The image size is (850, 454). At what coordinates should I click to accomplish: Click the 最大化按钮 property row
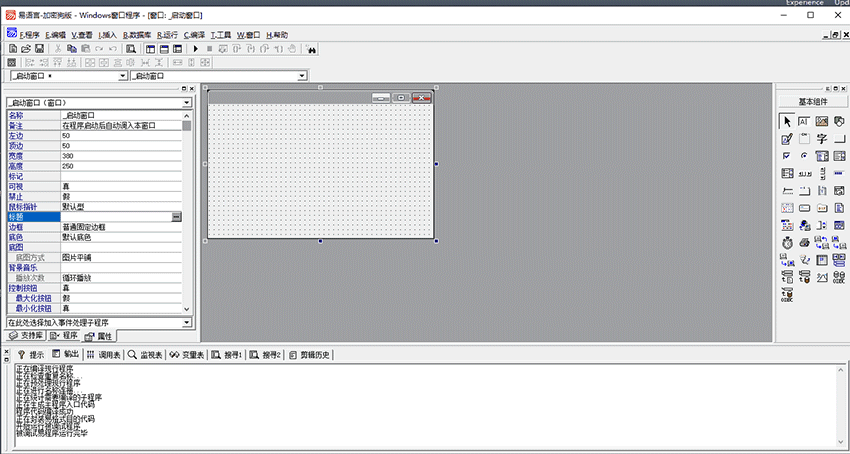pos(94,298)
